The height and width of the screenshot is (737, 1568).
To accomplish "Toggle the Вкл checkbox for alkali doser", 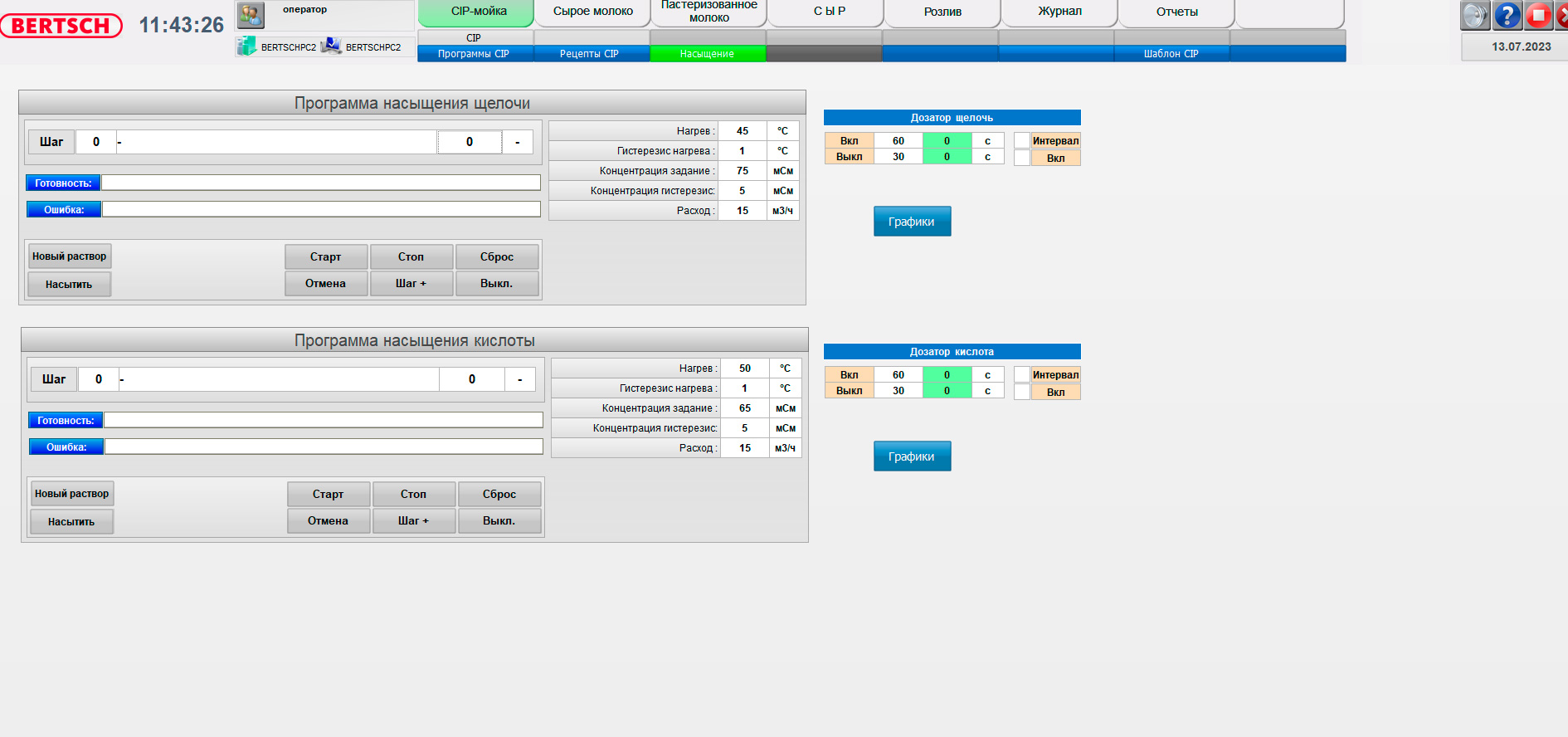I will coord(1022,158).
